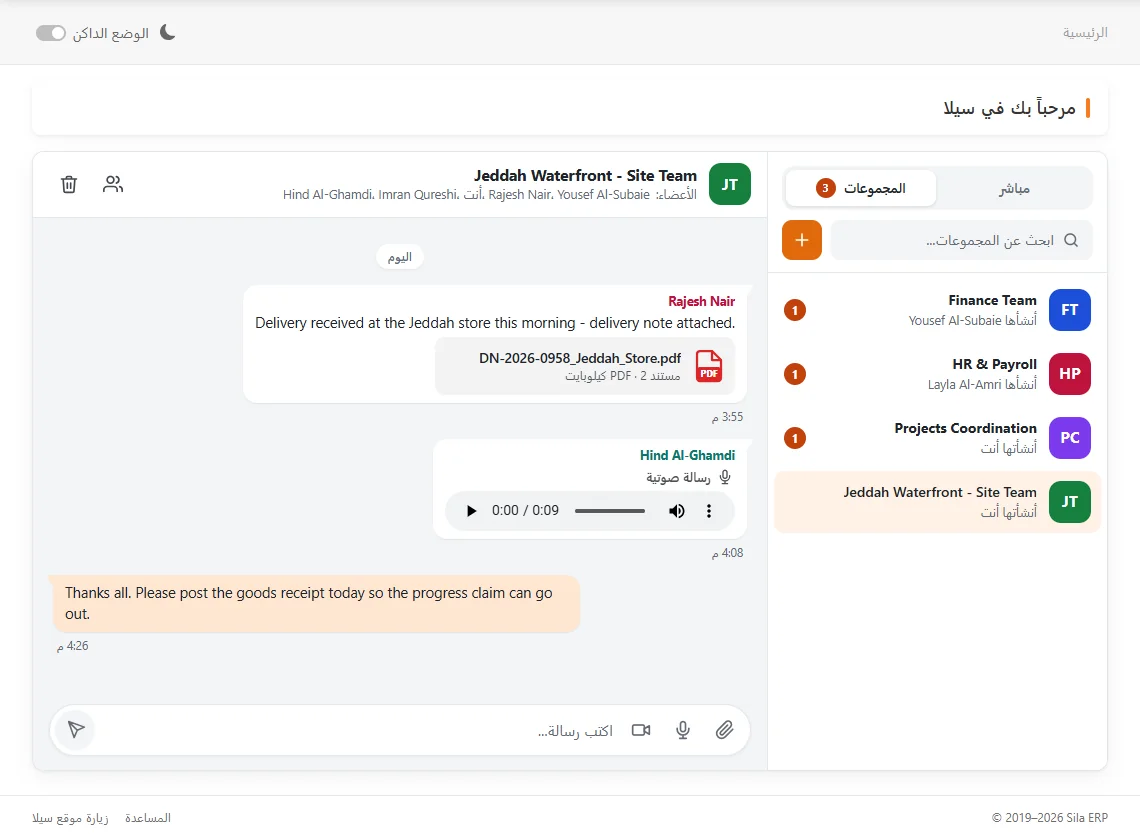Open the voice message more options menu
This screenshot has width=1140, height=840.
(709, 511)
